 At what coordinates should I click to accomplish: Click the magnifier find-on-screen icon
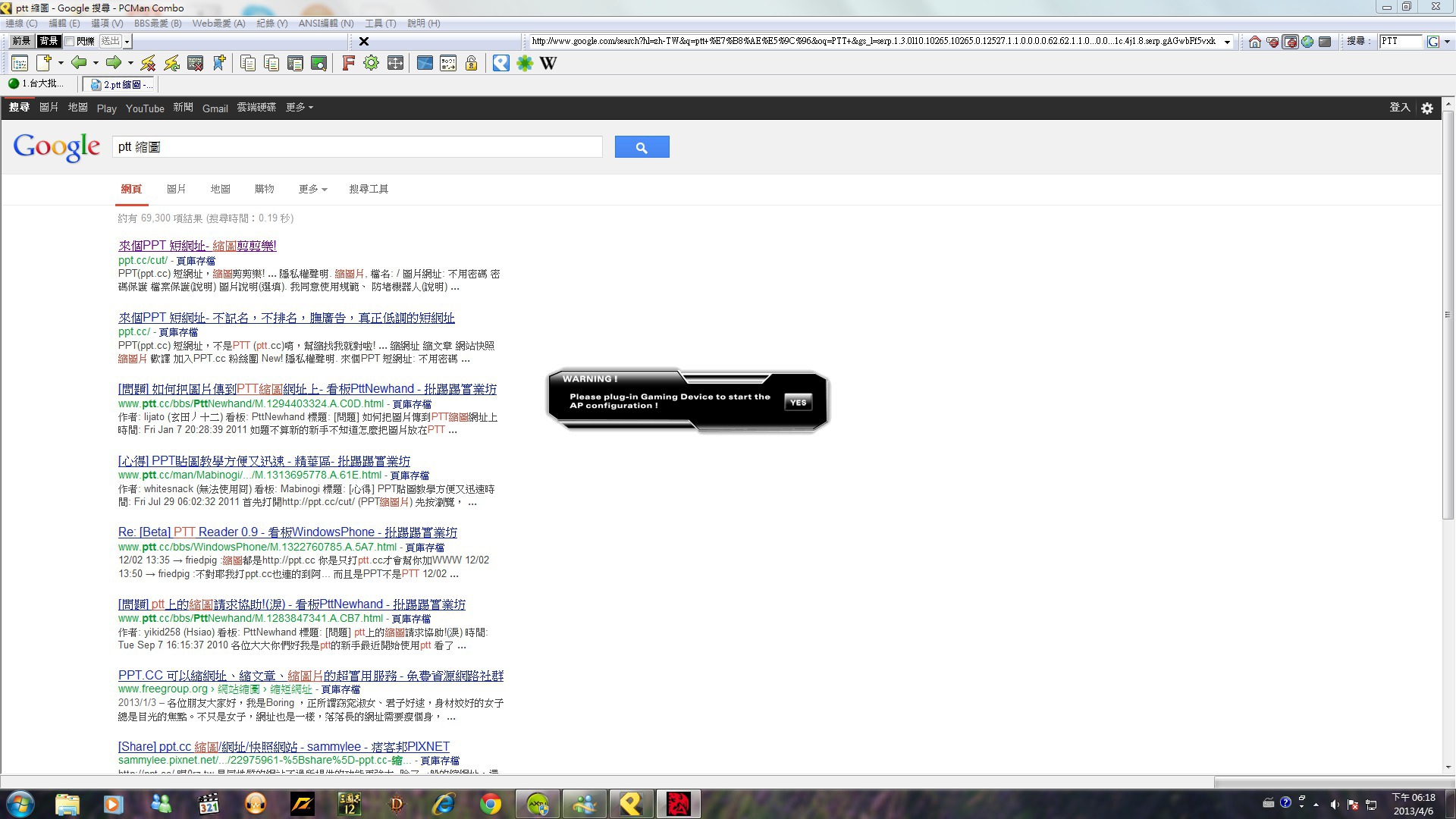318,64
